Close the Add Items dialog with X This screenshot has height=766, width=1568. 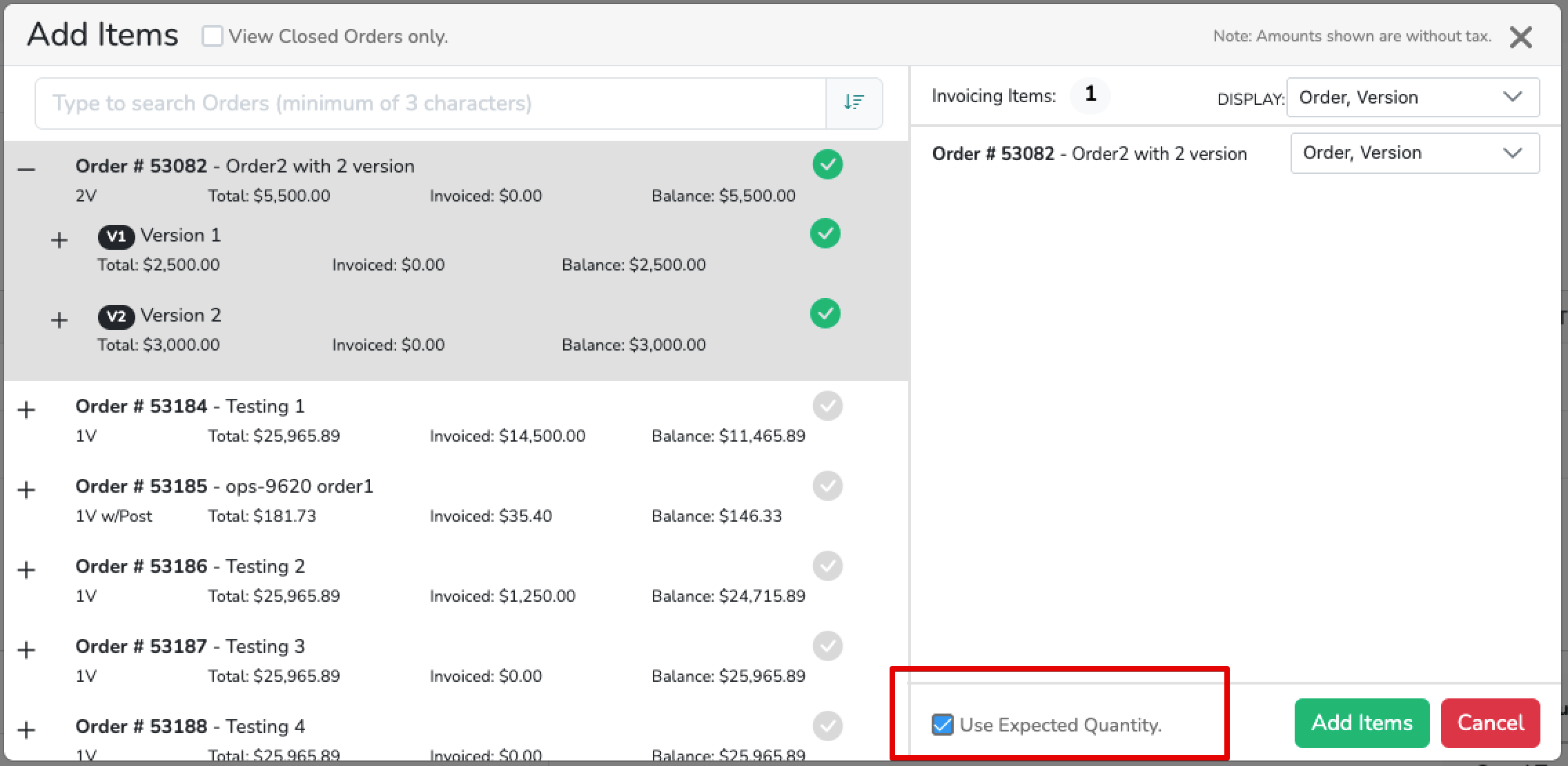(x=1521, y=37)
